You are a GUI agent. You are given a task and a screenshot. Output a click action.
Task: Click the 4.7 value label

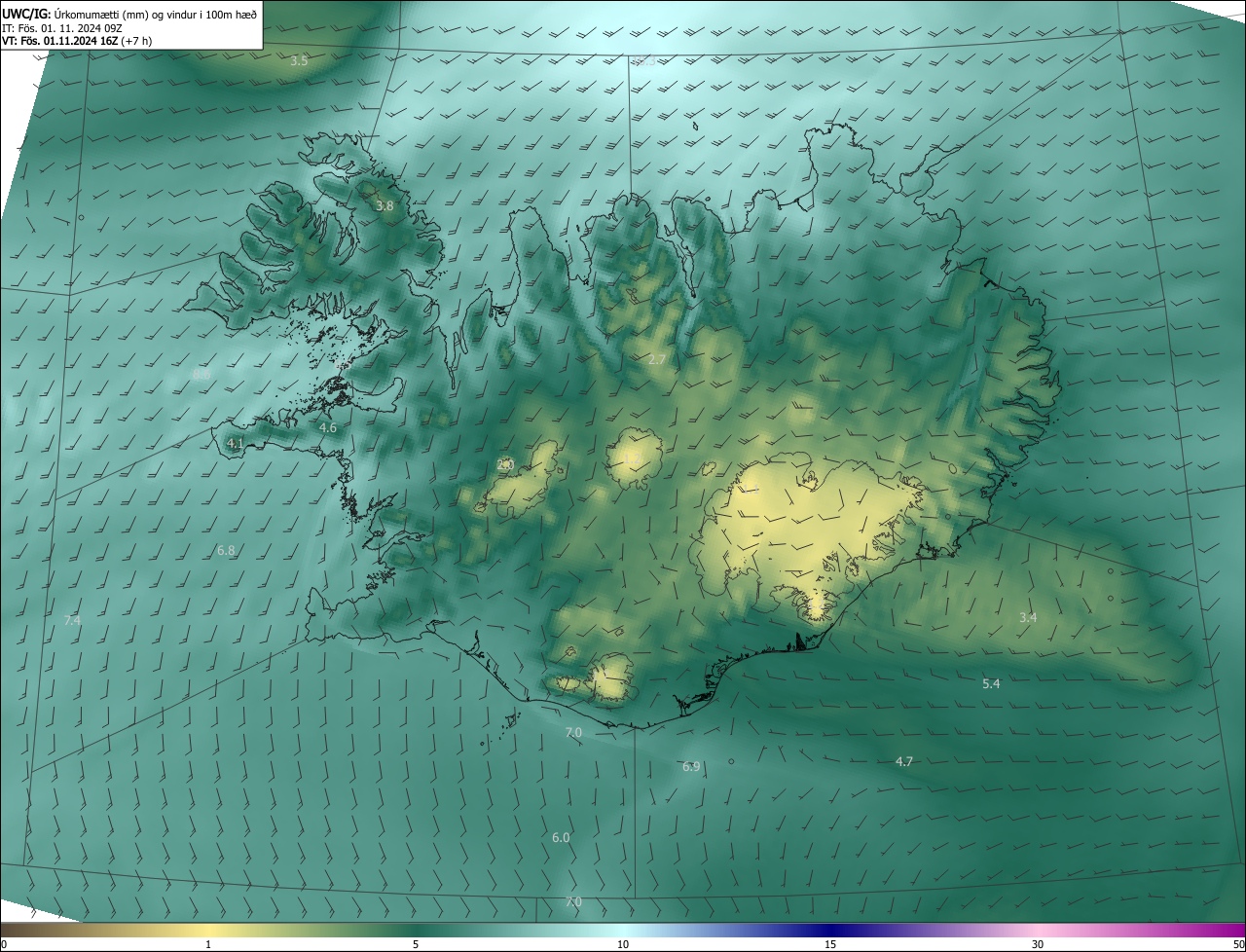904,761
